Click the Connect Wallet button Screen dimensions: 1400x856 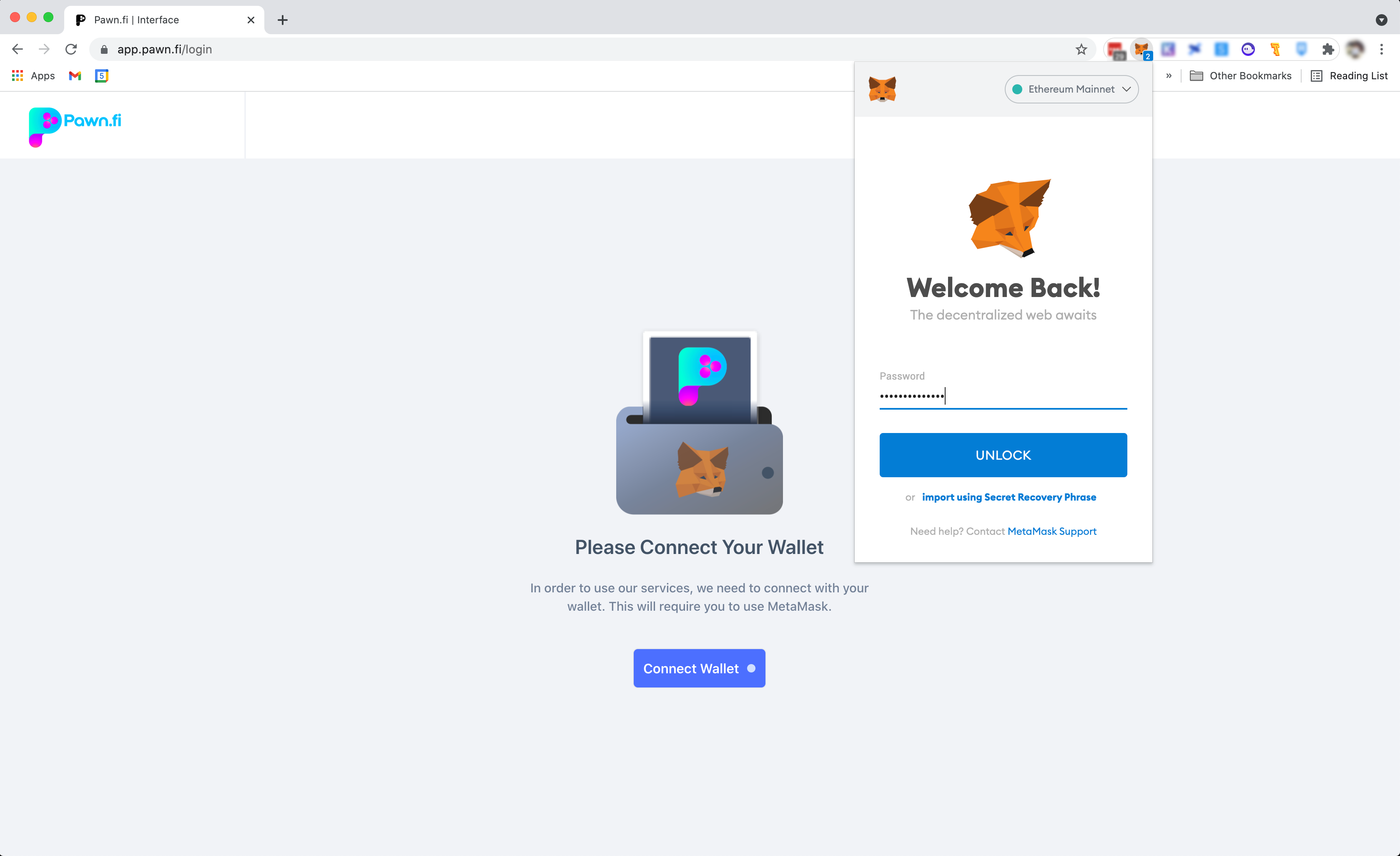[x=699, y=668]
